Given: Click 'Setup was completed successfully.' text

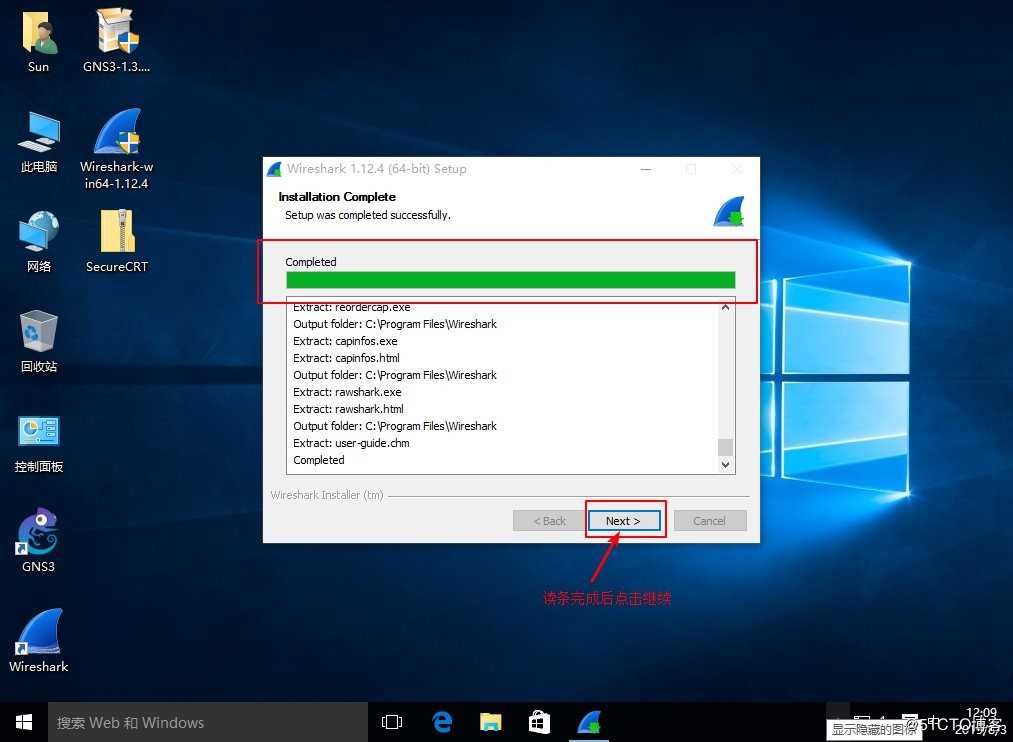Looking at the screenshot, I should click(368, 215).
